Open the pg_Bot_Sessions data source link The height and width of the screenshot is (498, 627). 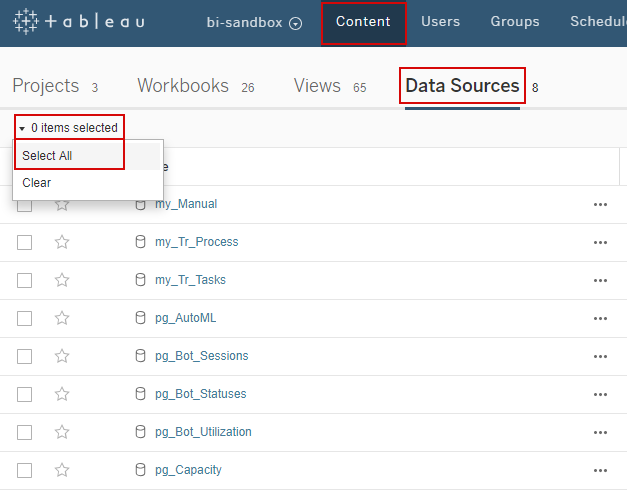click(x=202, y=356)
